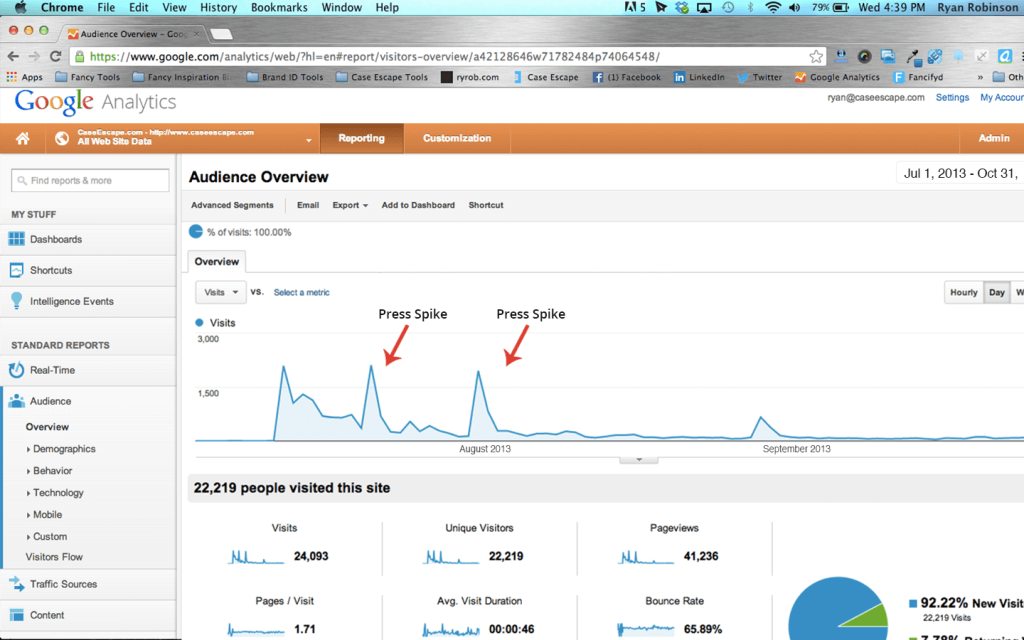Open the Google Analytics bookmark
The width and height of the screenshot is (1024, 640).
pos(837,77)
